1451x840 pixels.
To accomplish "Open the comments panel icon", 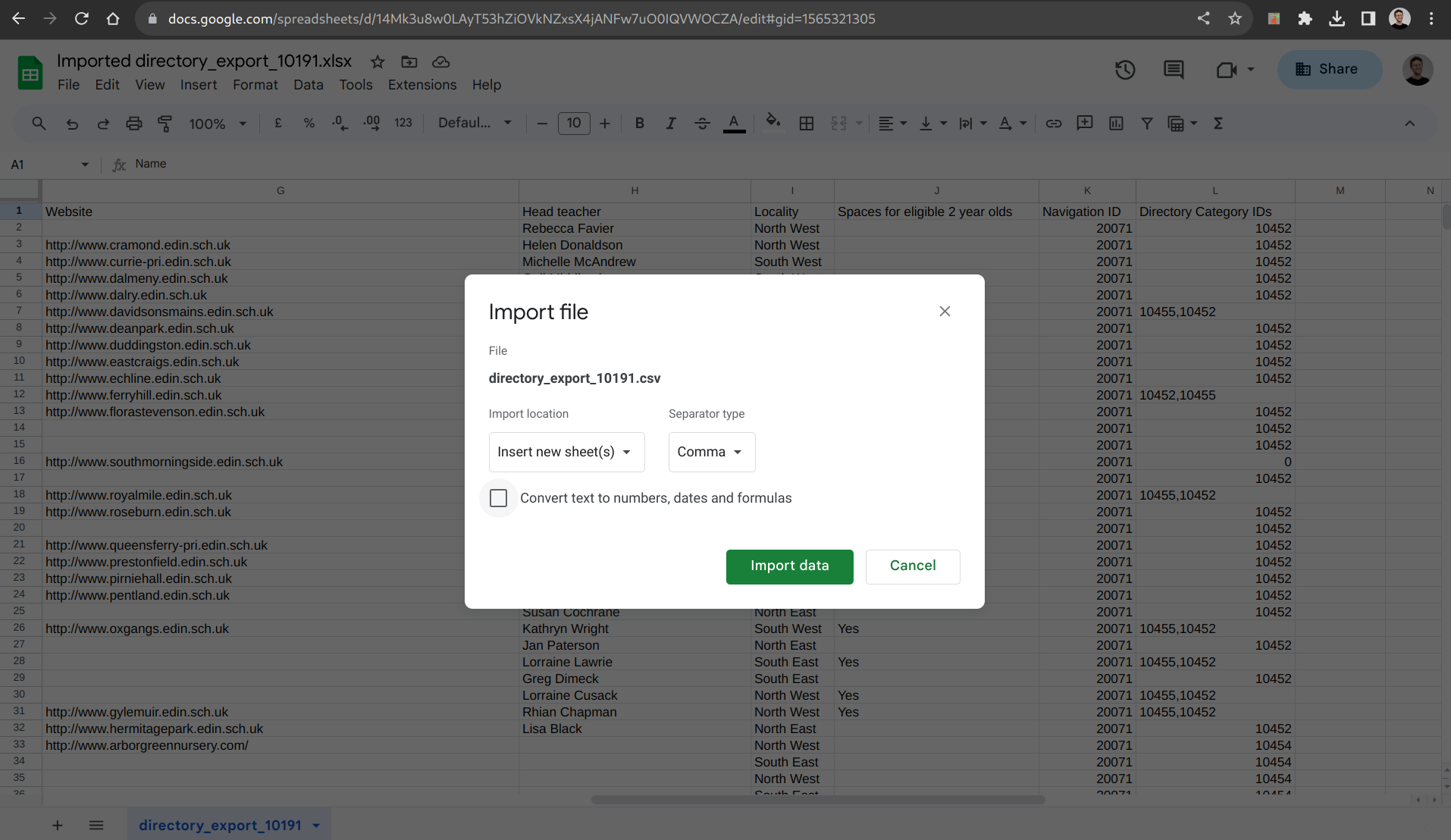I will (x=1174, y=70).
